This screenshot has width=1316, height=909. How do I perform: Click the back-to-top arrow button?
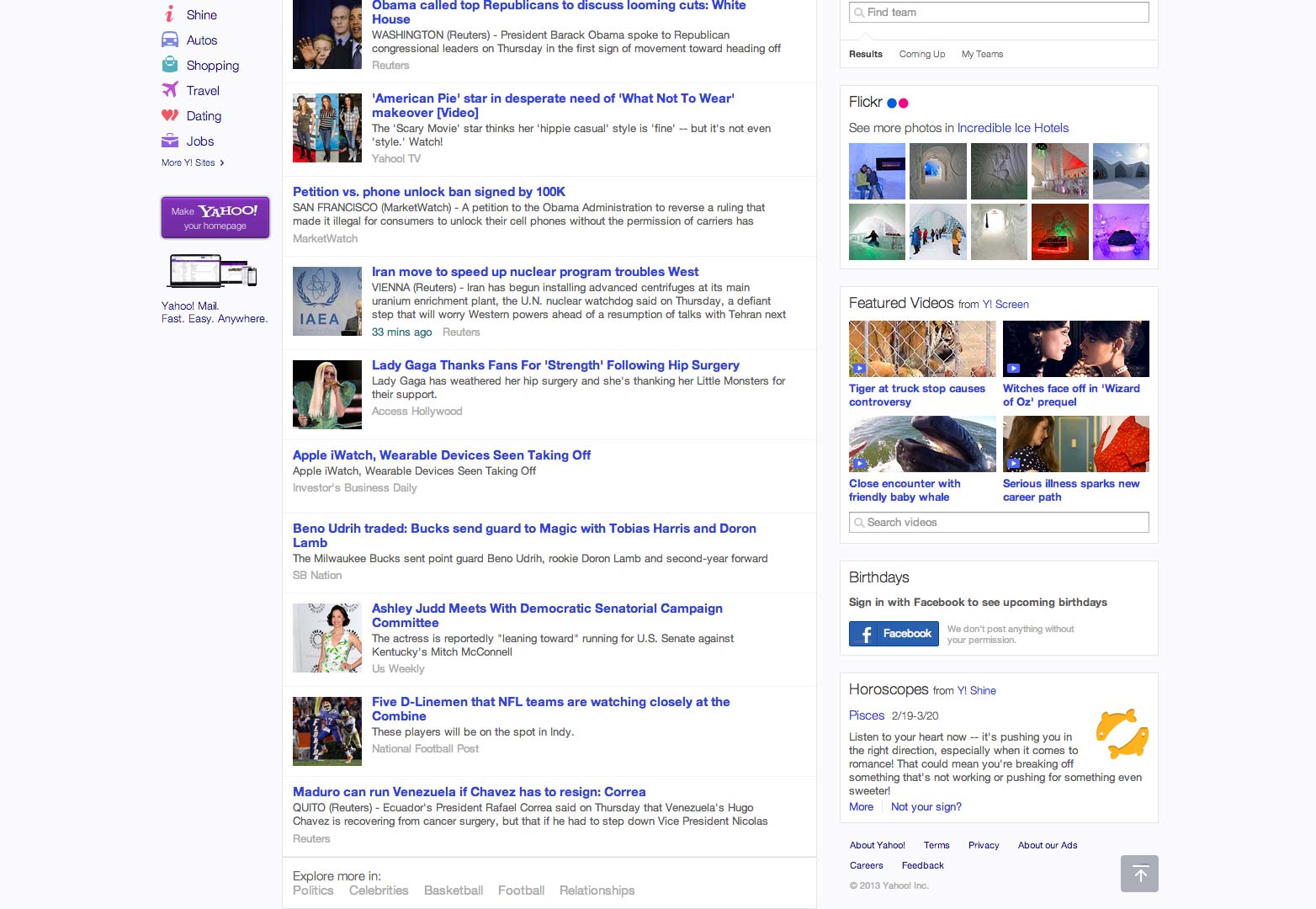(x=1139, y=874)
